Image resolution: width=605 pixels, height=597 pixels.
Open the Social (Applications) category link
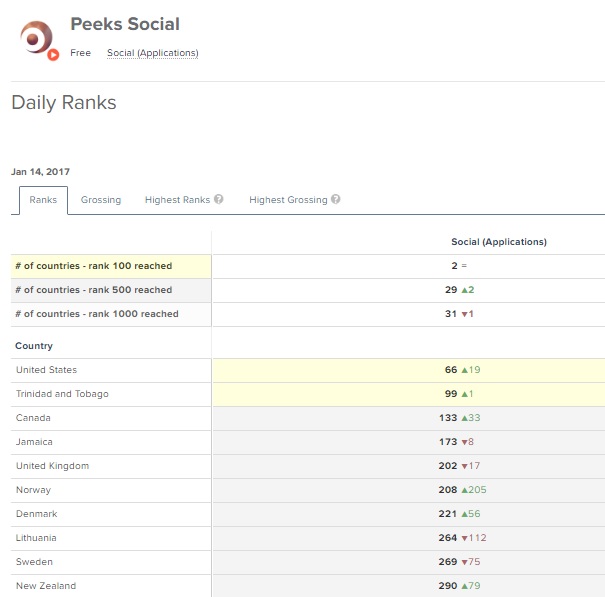[153, 53]
